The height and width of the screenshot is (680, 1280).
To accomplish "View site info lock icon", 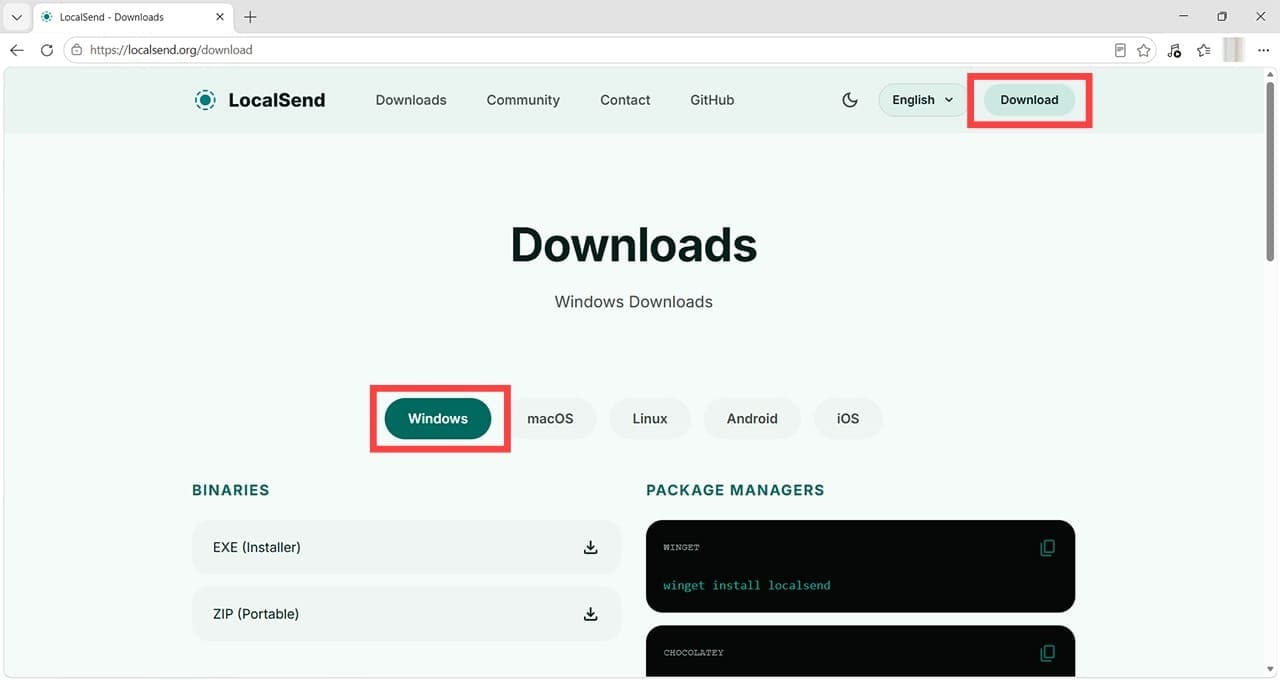I will point(77,50).
